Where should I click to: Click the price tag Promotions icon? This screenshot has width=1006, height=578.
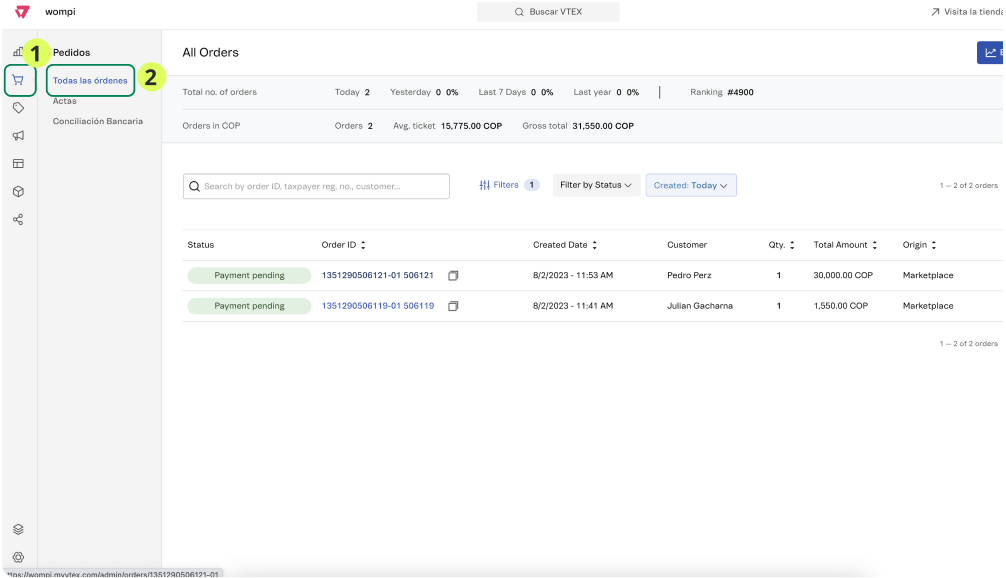(18, 107)
